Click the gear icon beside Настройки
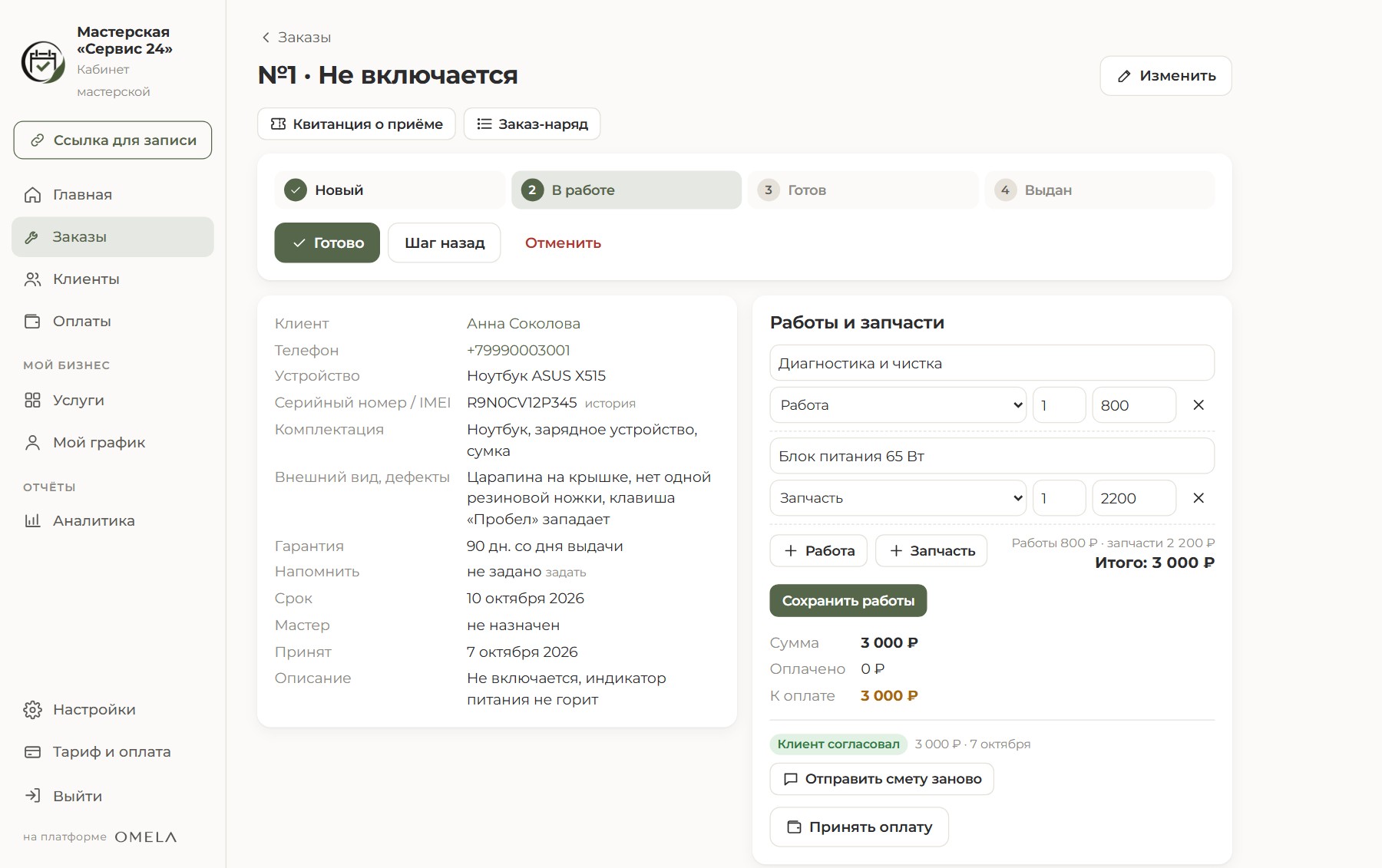 click(x=32, y=710)
